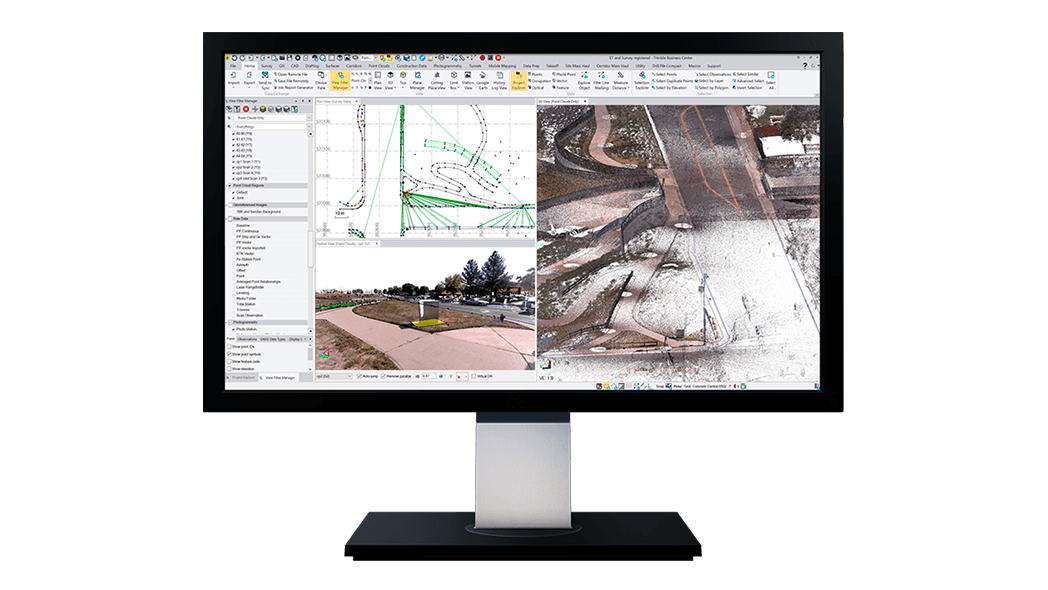Switch to the Point Clouds ribbon tab
This screenshot has width=1048, height=590.
[379, 65]
